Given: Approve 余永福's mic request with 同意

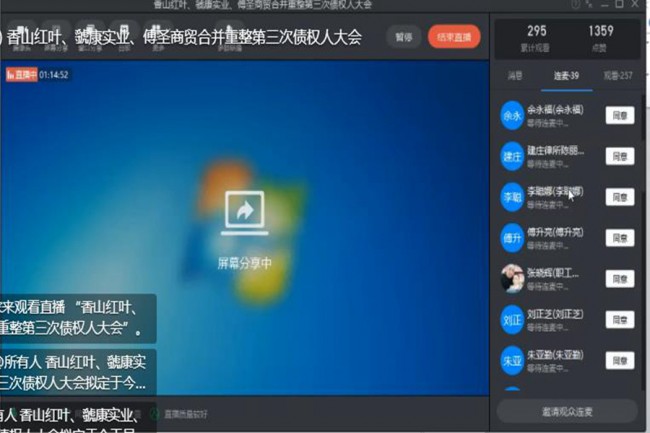Looking at the screenshot, I should [620, 116].
